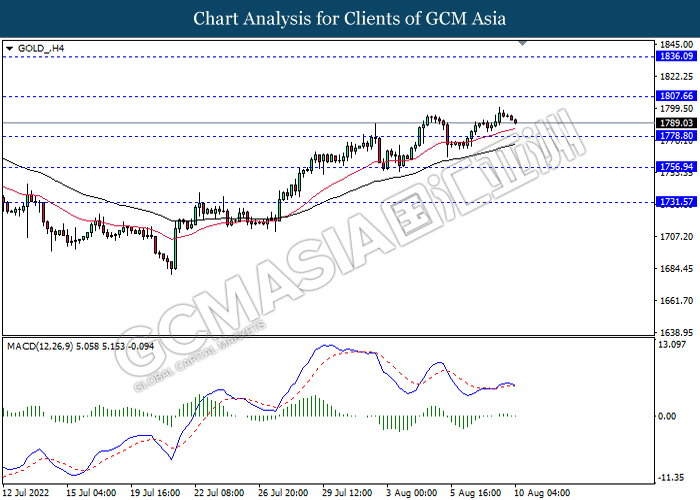700x500 pixels.
Task: Click the 1638.95 price axis value
Action: (x=676, y=333)
